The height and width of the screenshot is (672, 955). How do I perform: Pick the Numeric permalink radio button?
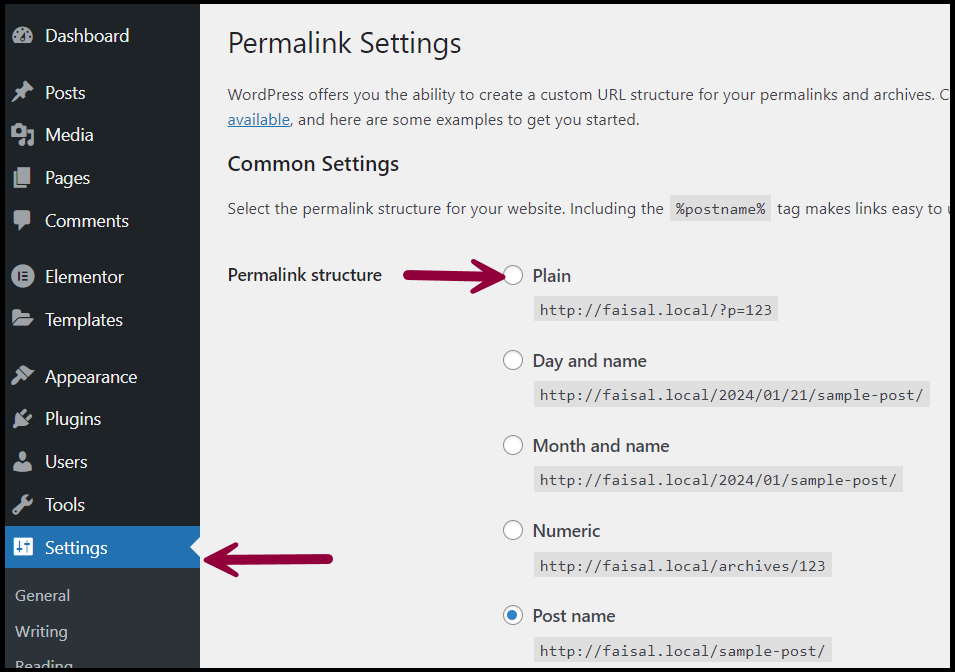[x=513, y=531]
